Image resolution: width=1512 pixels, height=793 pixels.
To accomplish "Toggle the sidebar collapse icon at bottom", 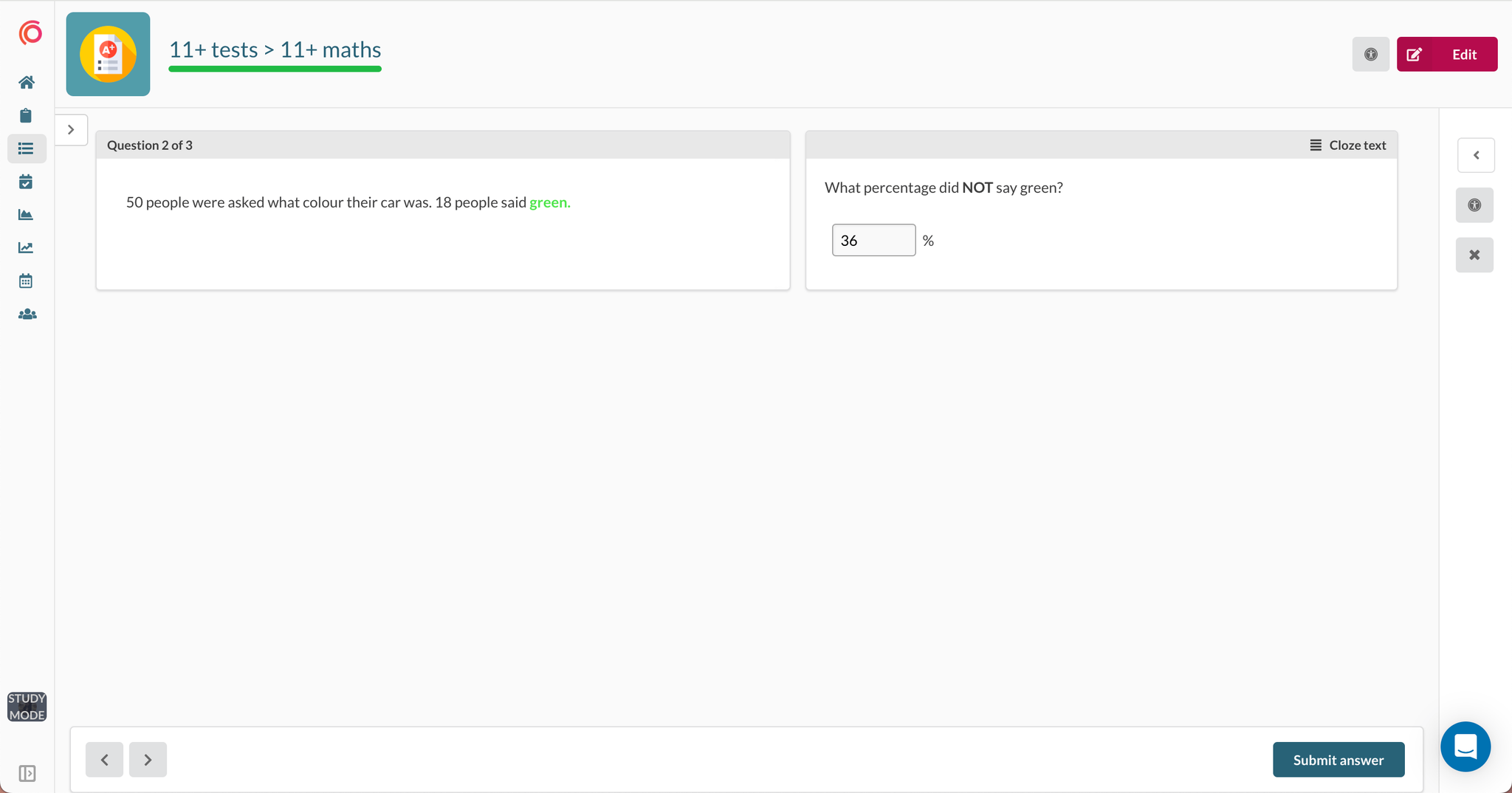I will 27,773.
